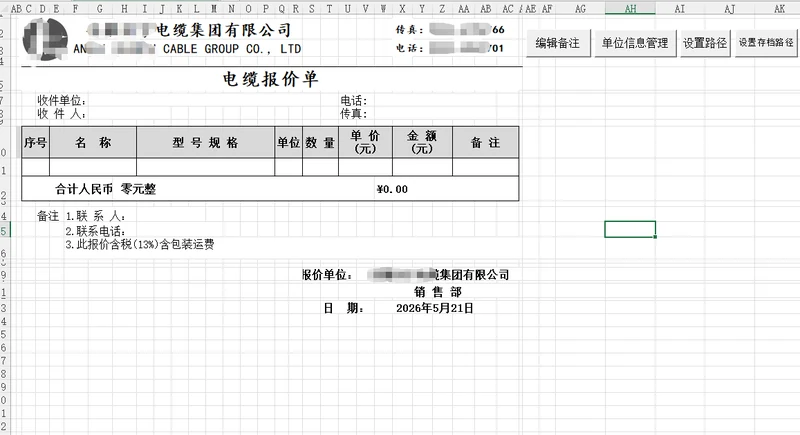The image size is (800, 435).
Task: Click the 1.联系人 remark line
Action: pyautogui.click(x=96, y=216)
